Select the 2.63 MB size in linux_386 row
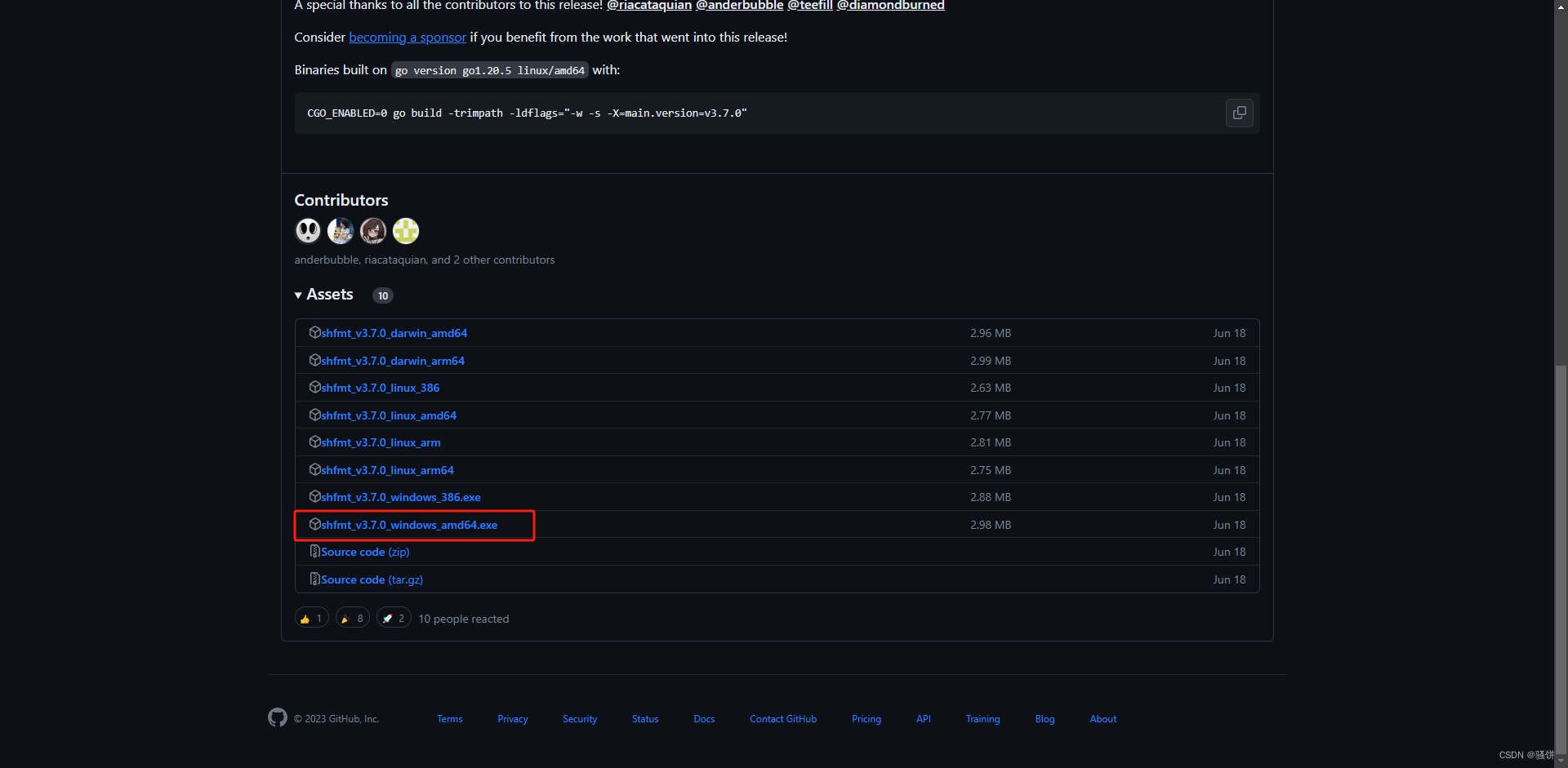Screen dimensions: 1568x768 (991, 388)
